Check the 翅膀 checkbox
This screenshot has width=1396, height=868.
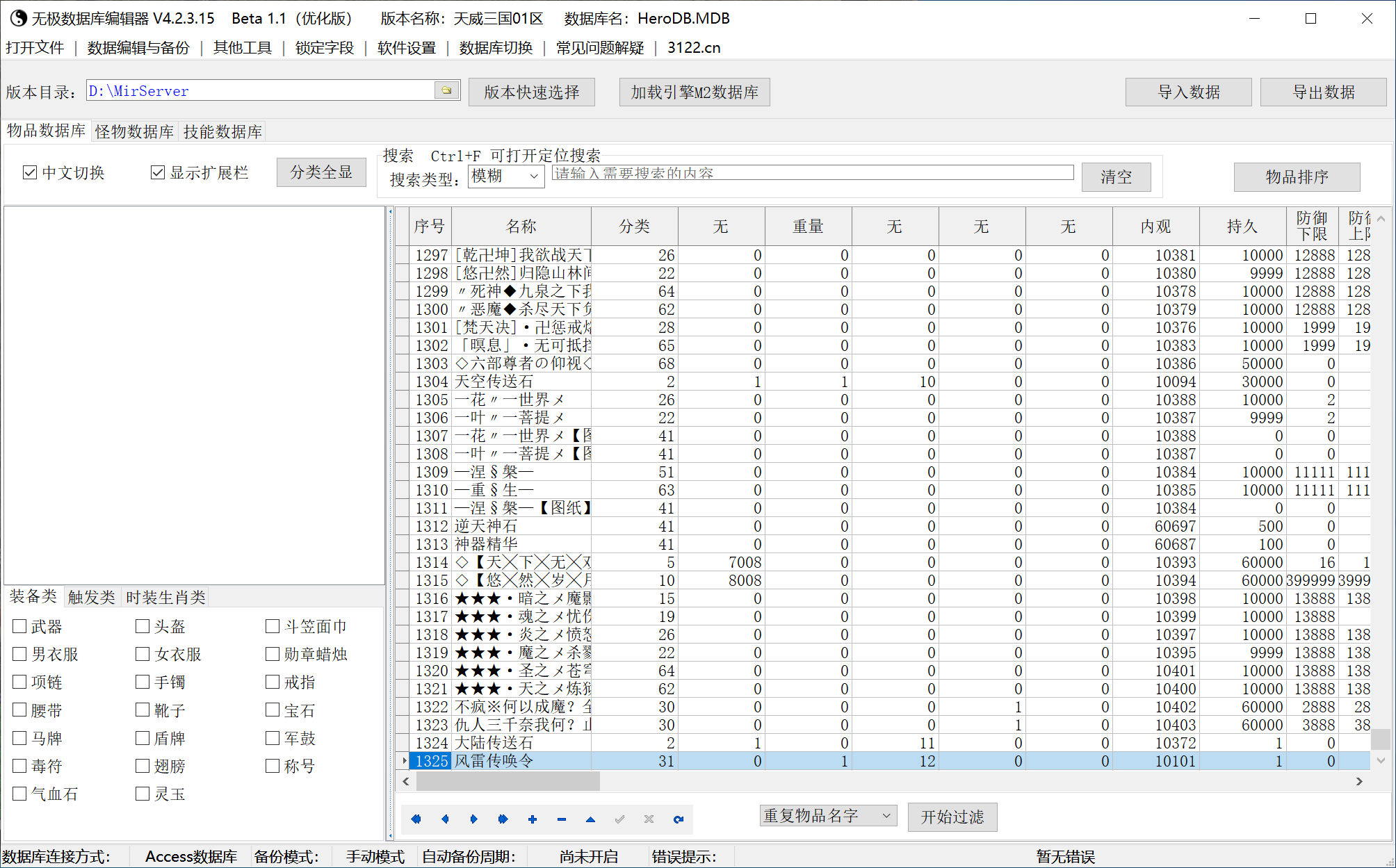tap(143, 766)
